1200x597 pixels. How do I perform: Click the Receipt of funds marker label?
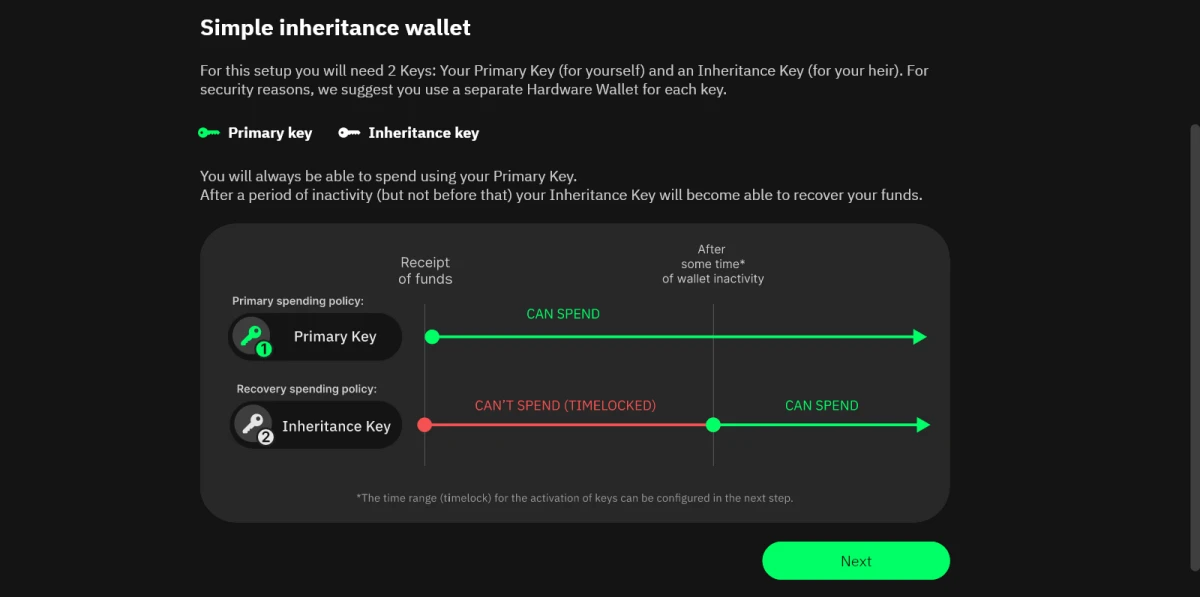(x=425, y=271)
